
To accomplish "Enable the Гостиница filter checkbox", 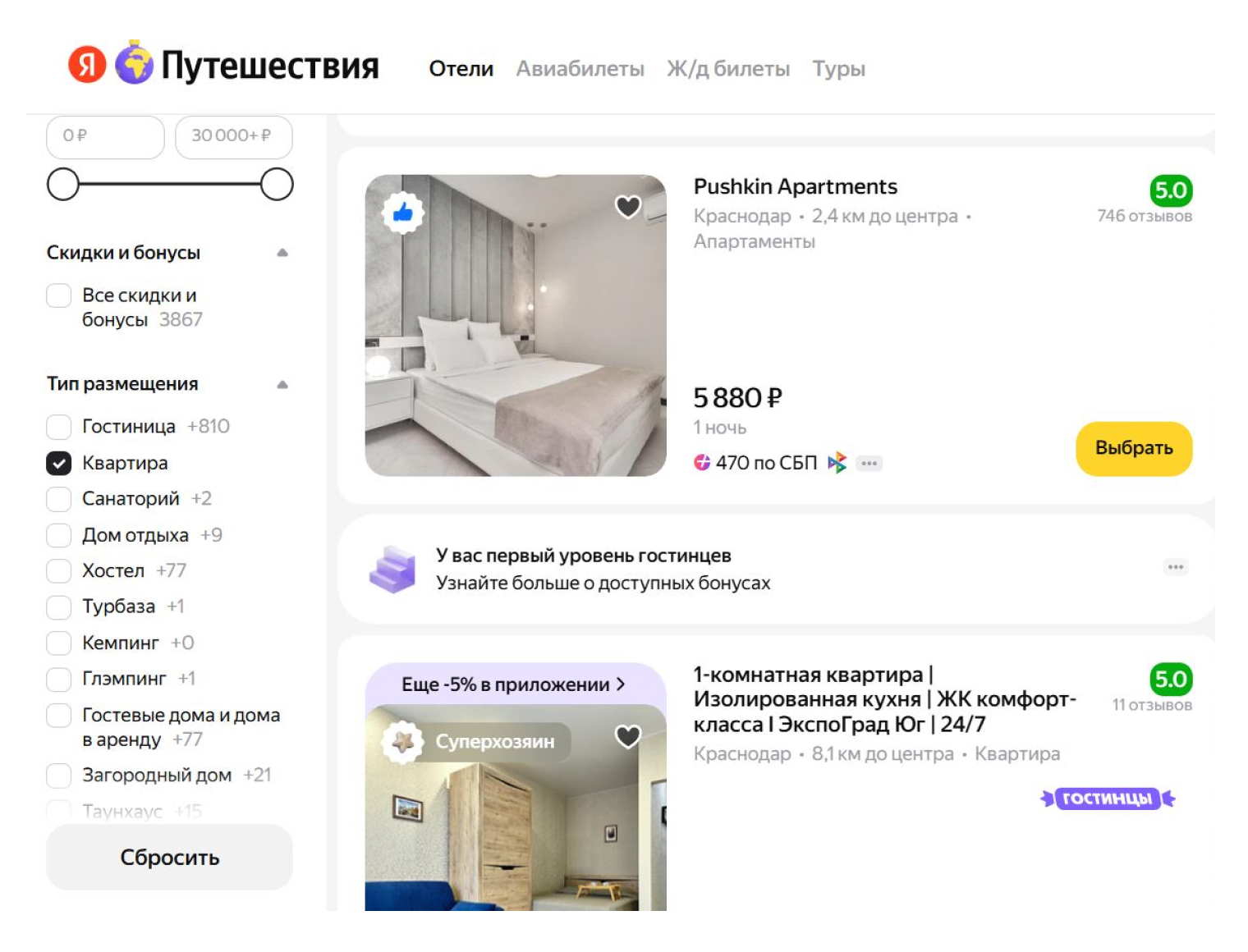I will point(58,427).
